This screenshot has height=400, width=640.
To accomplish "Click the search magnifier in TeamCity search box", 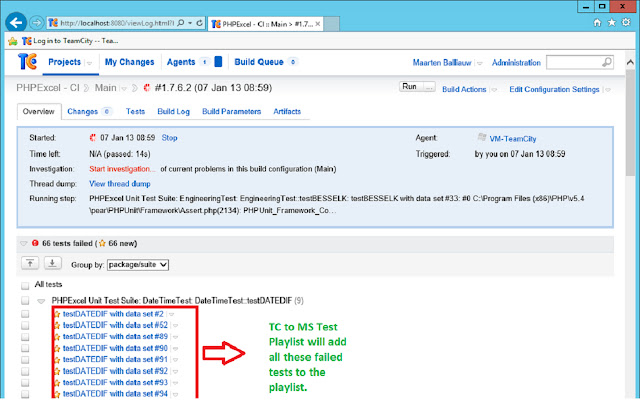I will [x=607, y=62].
